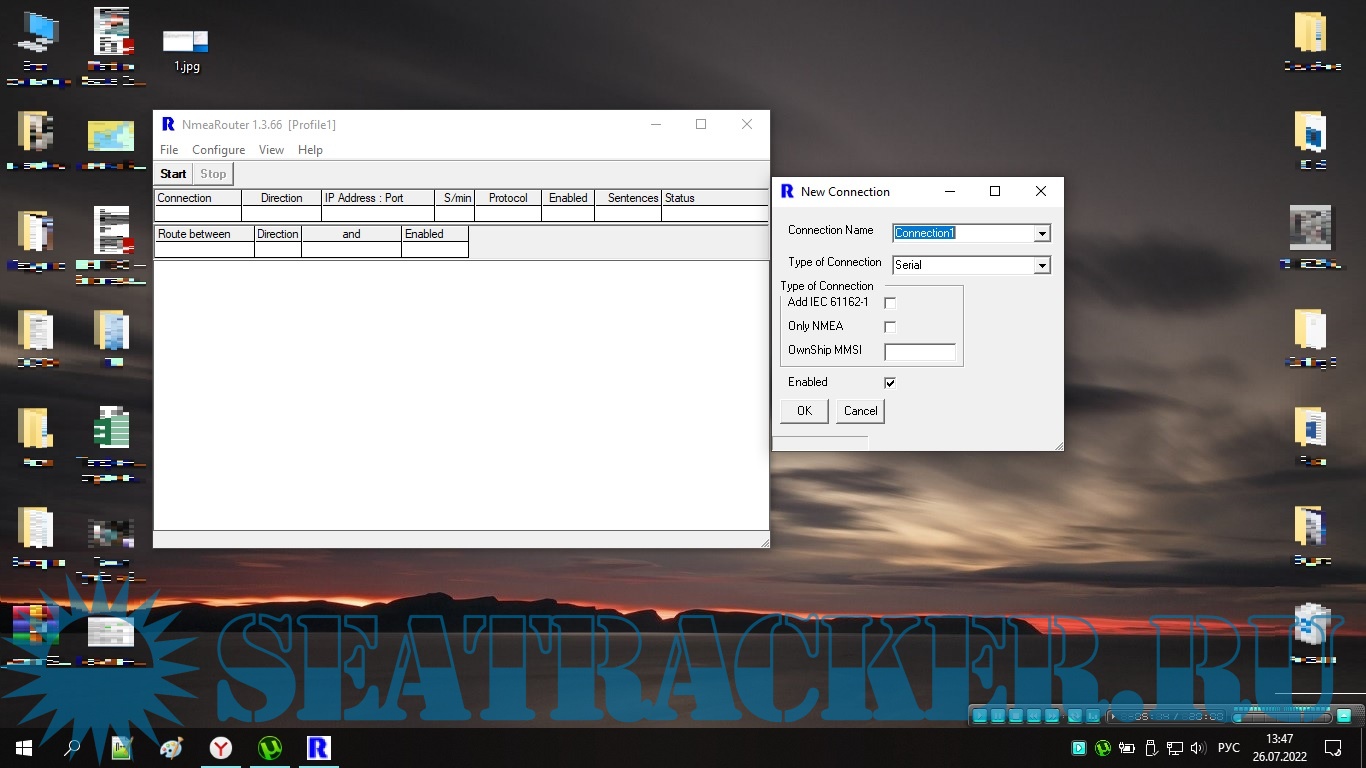The height and width of the screenshot is (768, 1366).
Task: Click the speaker volume icon in system tray
Action: coord(1198,747)
